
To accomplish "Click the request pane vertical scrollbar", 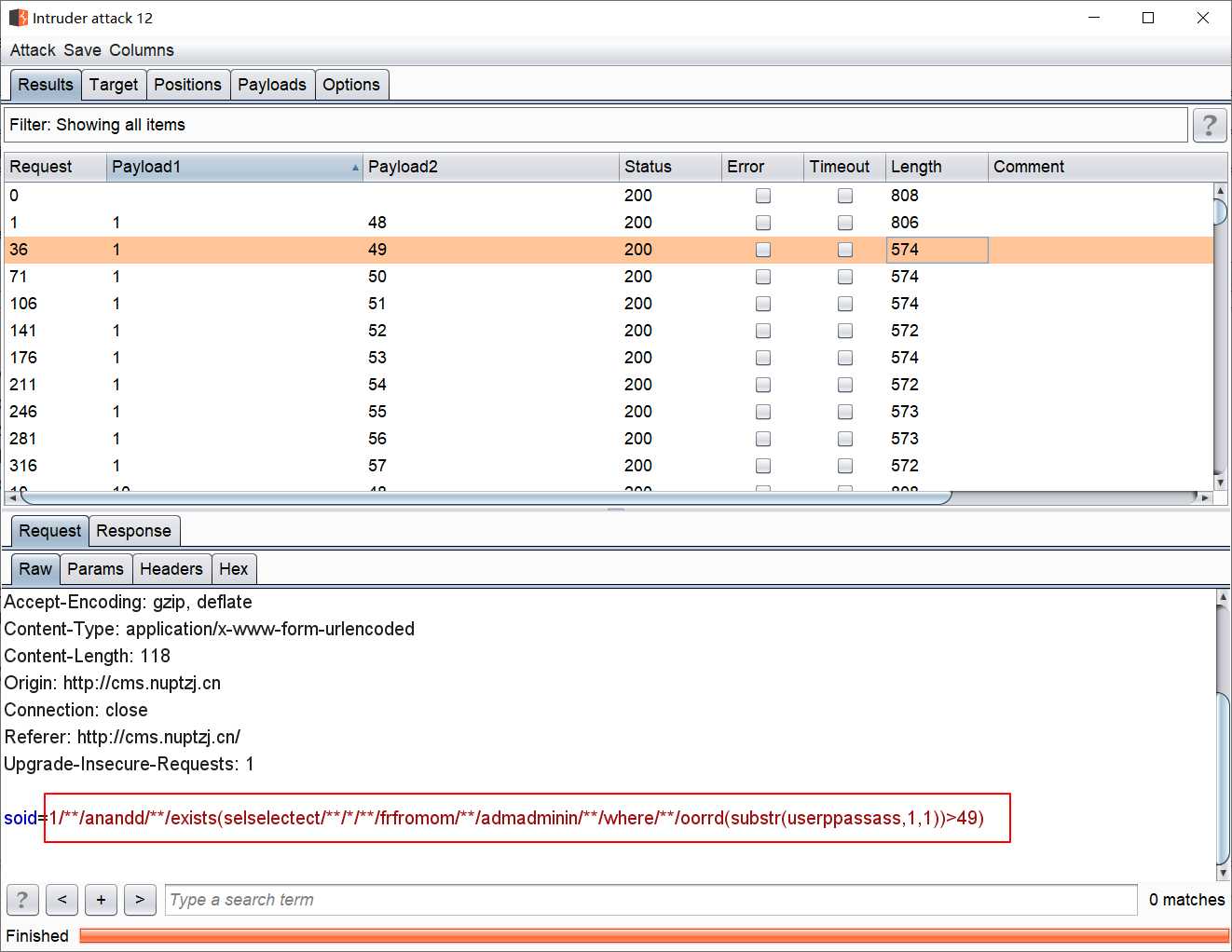I will [1223, 781].
